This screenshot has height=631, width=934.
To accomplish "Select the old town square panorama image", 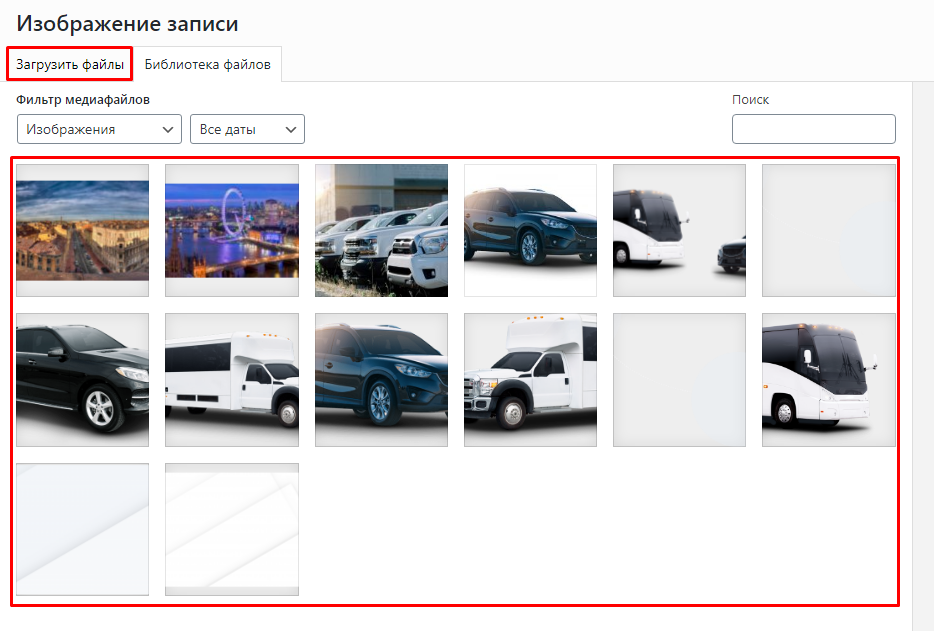I will pyautogui.click(x=82, y=231).
